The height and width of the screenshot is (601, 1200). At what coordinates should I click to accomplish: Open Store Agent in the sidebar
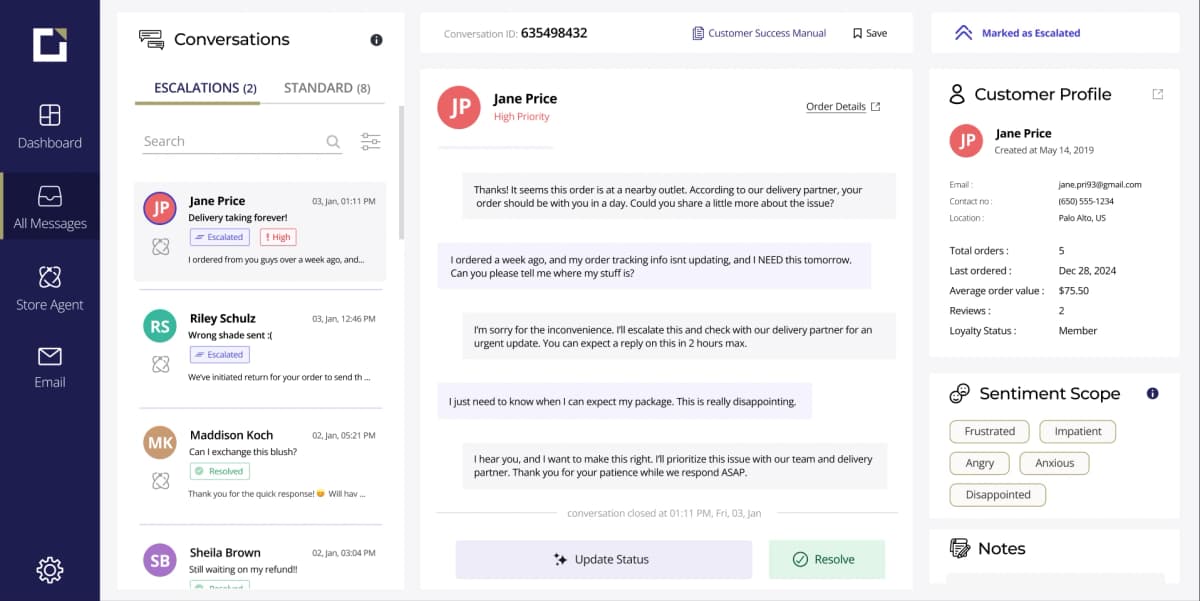tap(49, 289)
